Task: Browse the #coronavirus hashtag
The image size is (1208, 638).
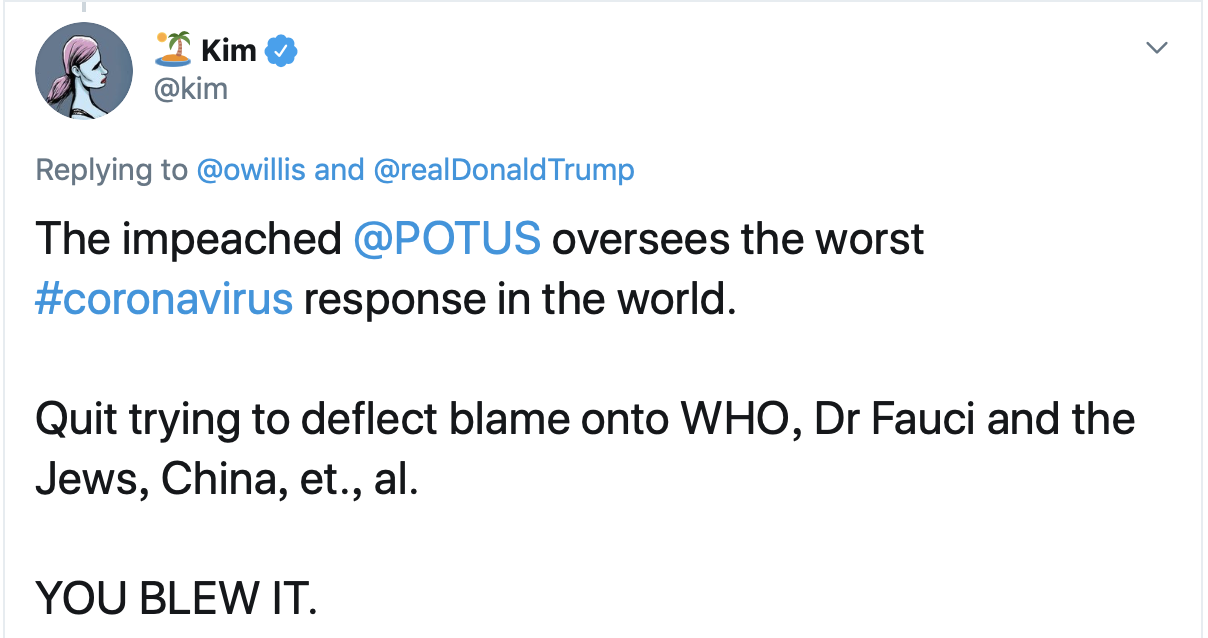Action: click(164, 300)
